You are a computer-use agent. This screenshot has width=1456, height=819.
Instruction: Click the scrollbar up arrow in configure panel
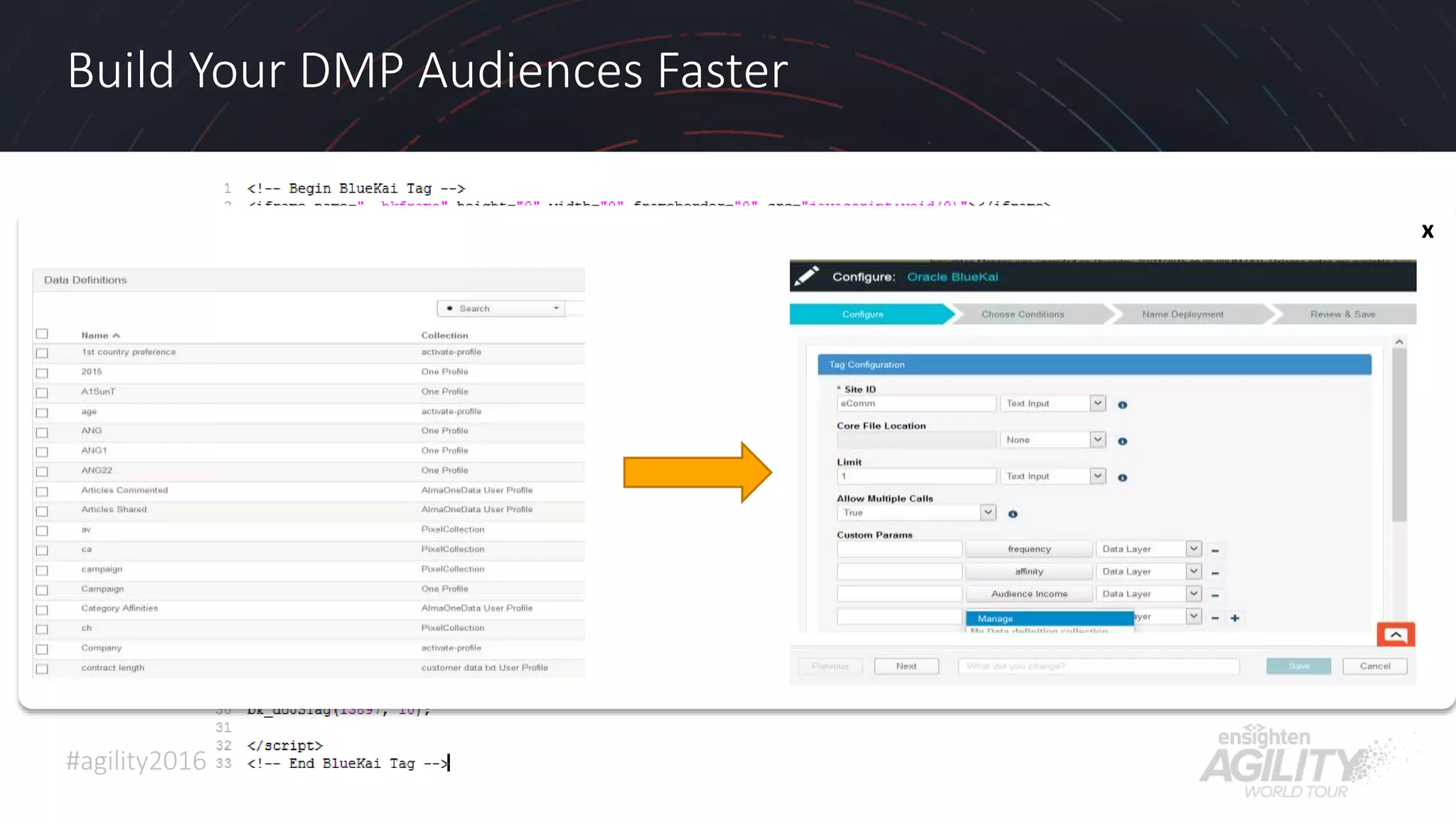1399,342
